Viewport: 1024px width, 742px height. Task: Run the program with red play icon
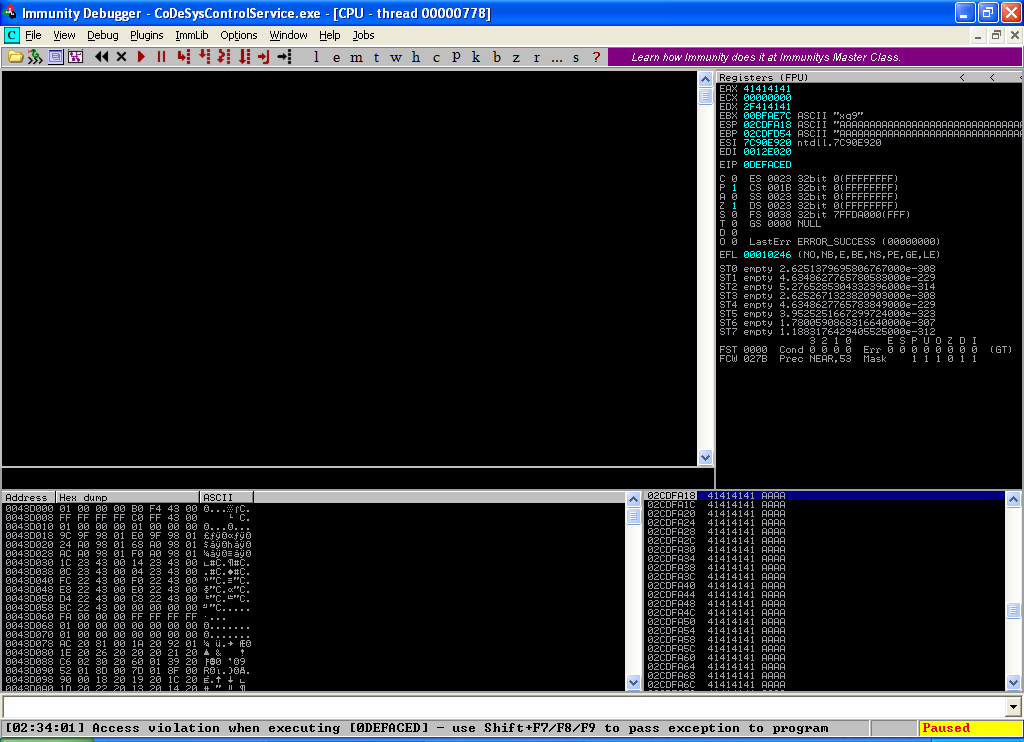(141, 57)
